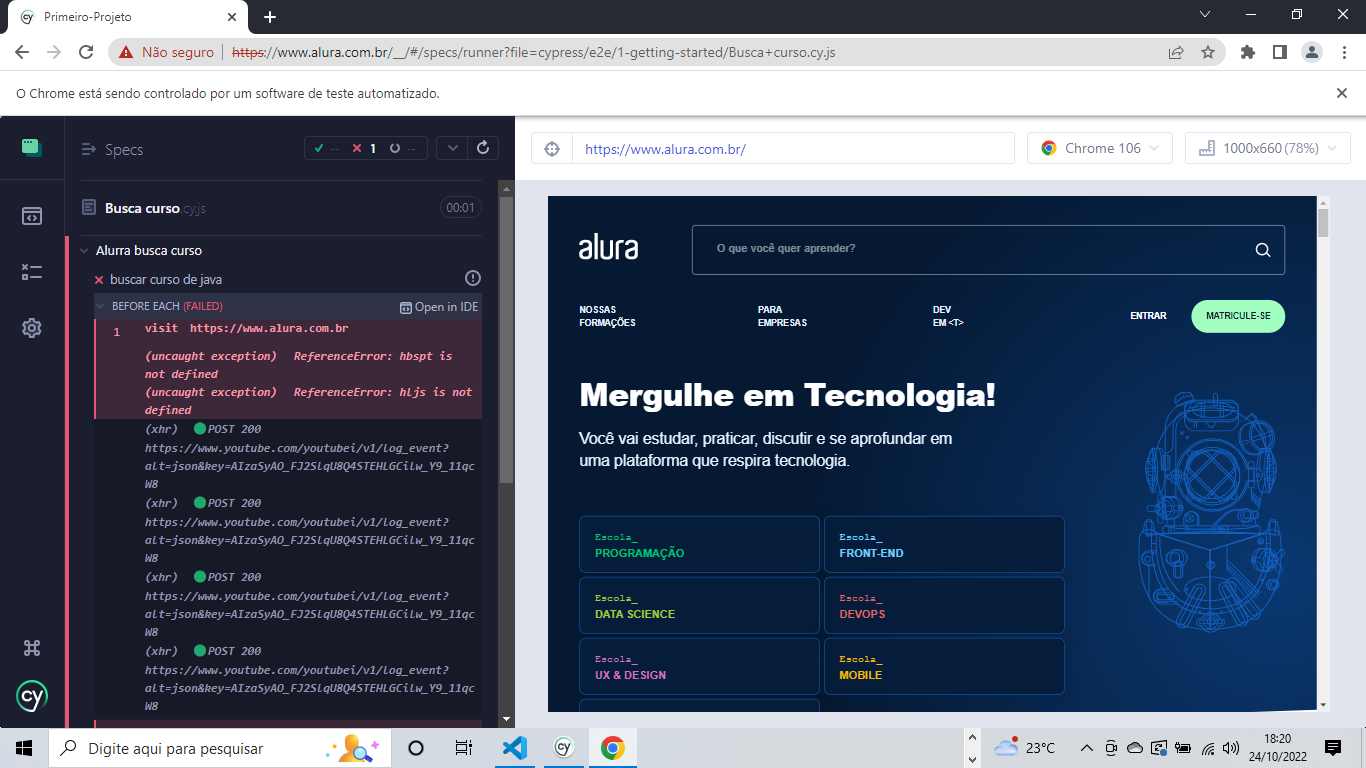Screen dimensions: 1366x768
Task: Open the 1000x660 viewport dropdown
Action: [1268, 148]
